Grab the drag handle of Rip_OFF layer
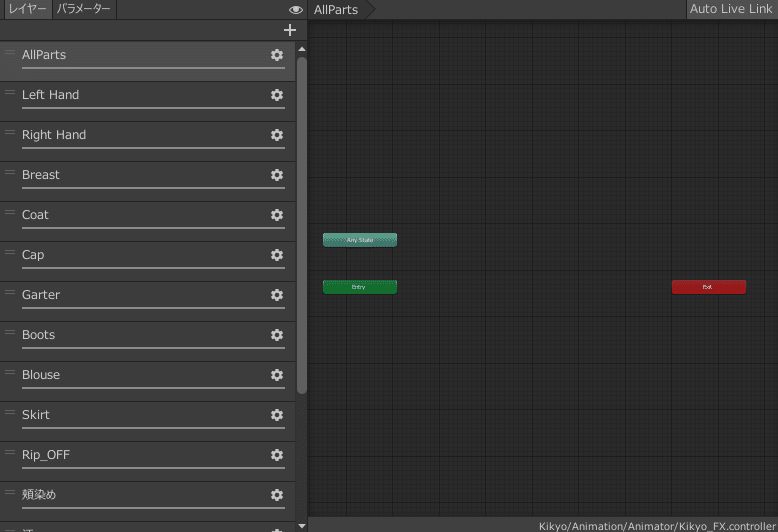Viewport: 778px width, 532px height. 10,453
